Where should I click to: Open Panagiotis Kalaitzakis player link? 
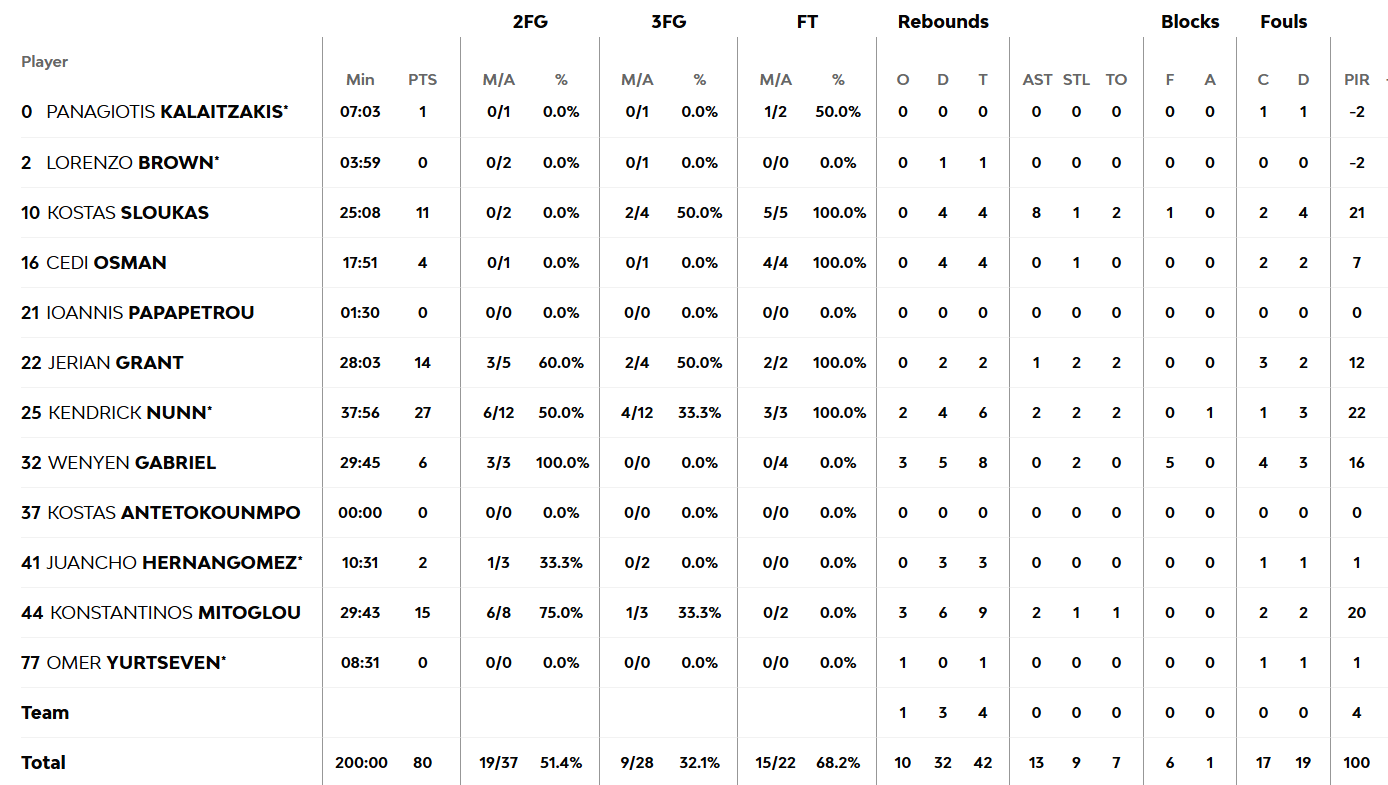click(167, 112)
